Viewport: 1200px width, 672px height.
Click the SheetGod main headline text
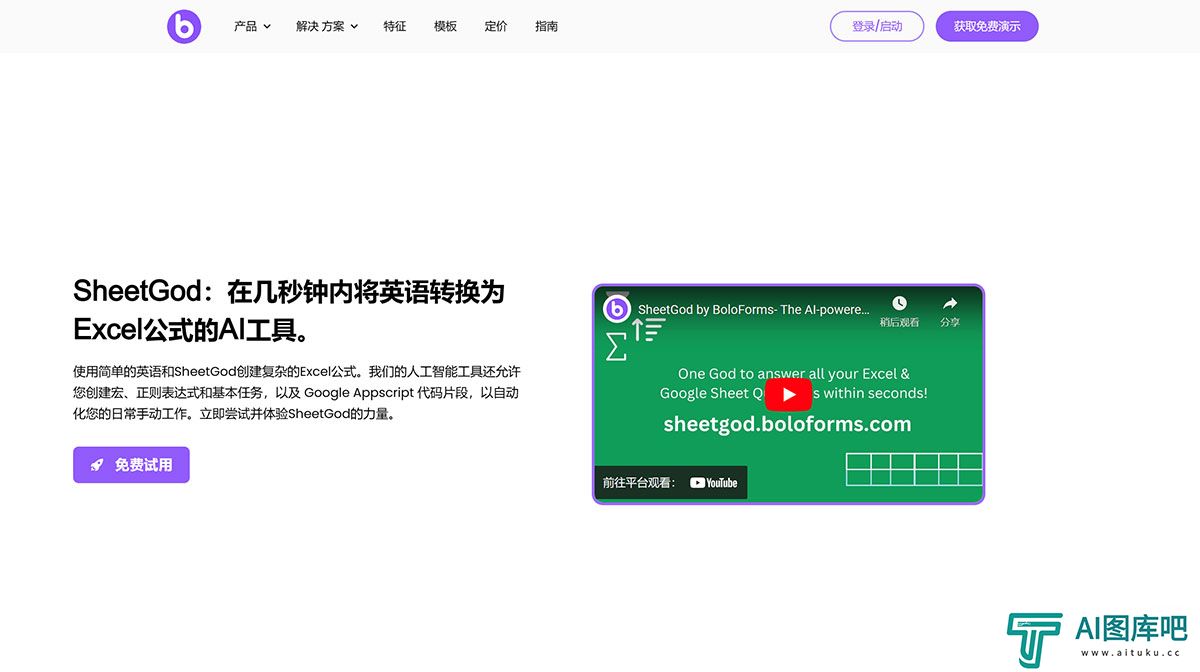click(x=289, y=310)
